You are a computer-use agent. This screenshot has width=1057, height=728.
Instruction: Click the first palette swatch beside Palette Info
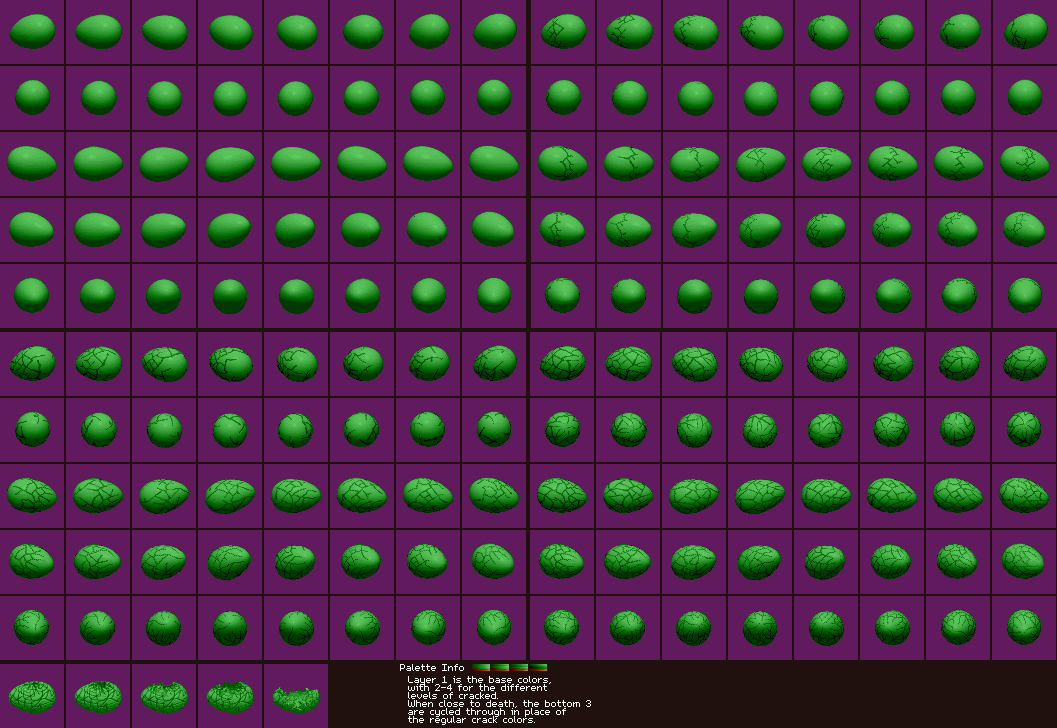point(481,667)
